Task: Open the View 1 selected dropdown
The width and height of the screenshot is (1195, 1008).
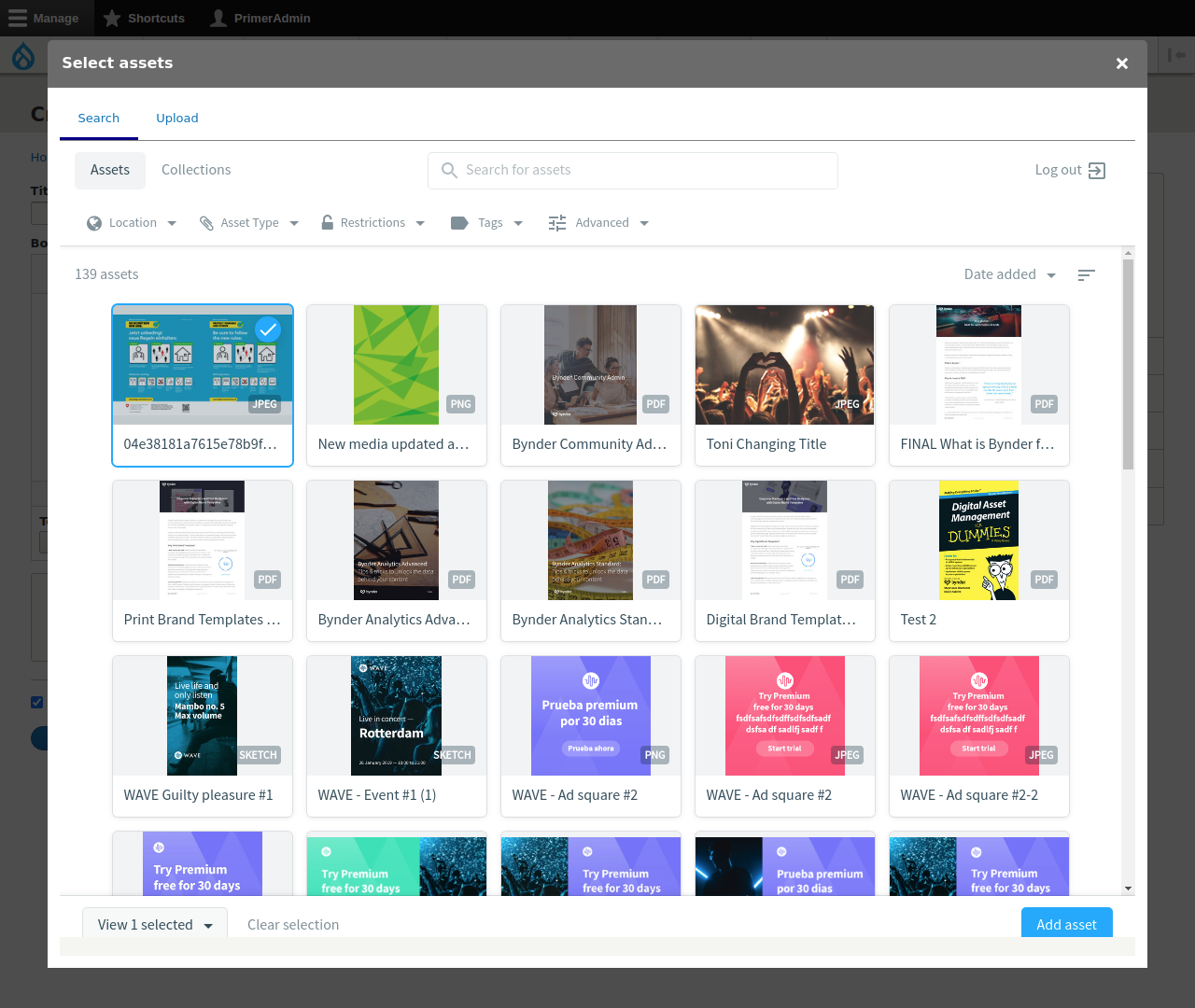Action: 155,925
